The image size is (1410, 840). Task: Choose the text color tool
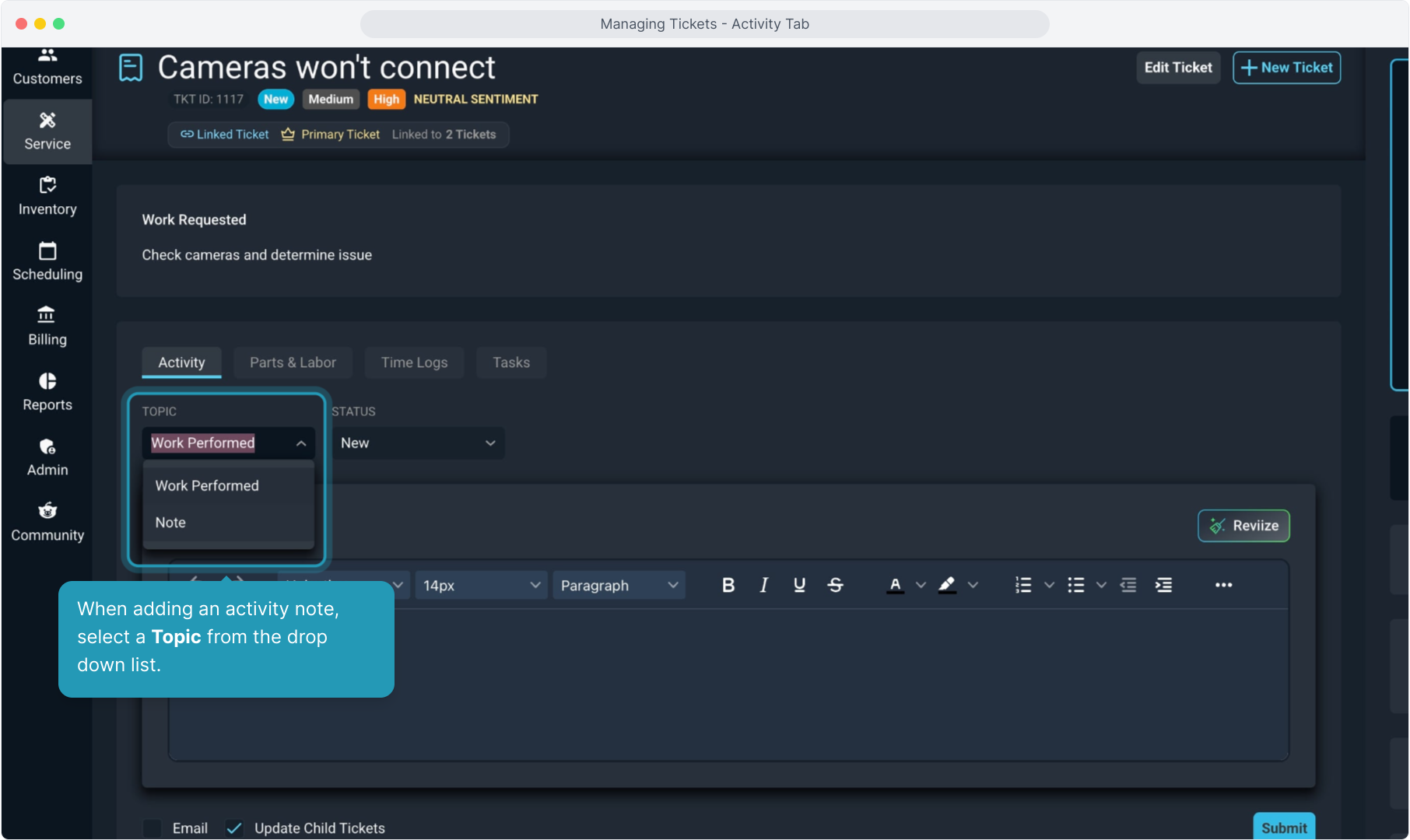(895, 585)
